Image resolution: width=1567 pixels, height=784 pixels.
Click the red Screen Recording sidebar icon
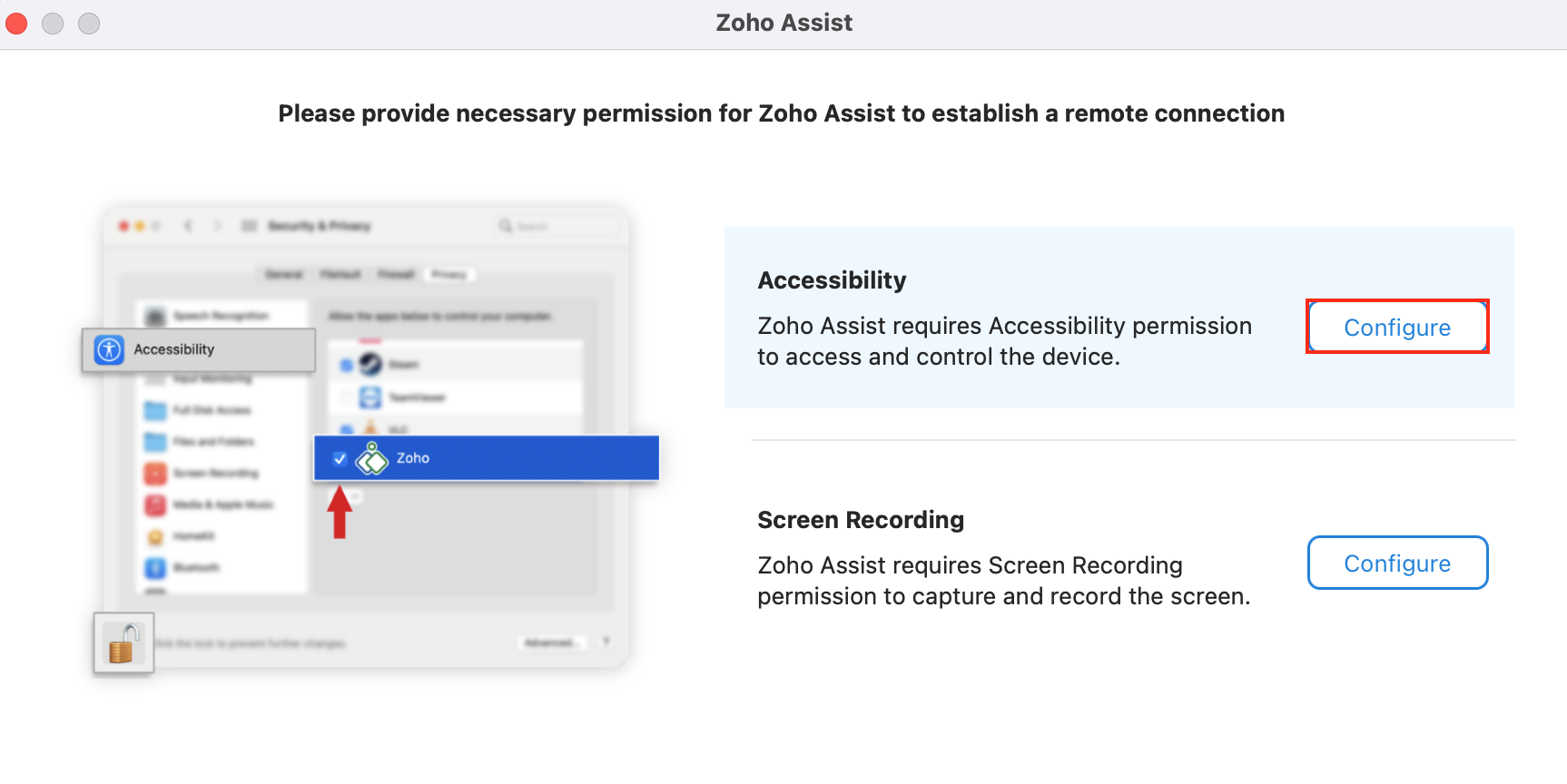155,474
